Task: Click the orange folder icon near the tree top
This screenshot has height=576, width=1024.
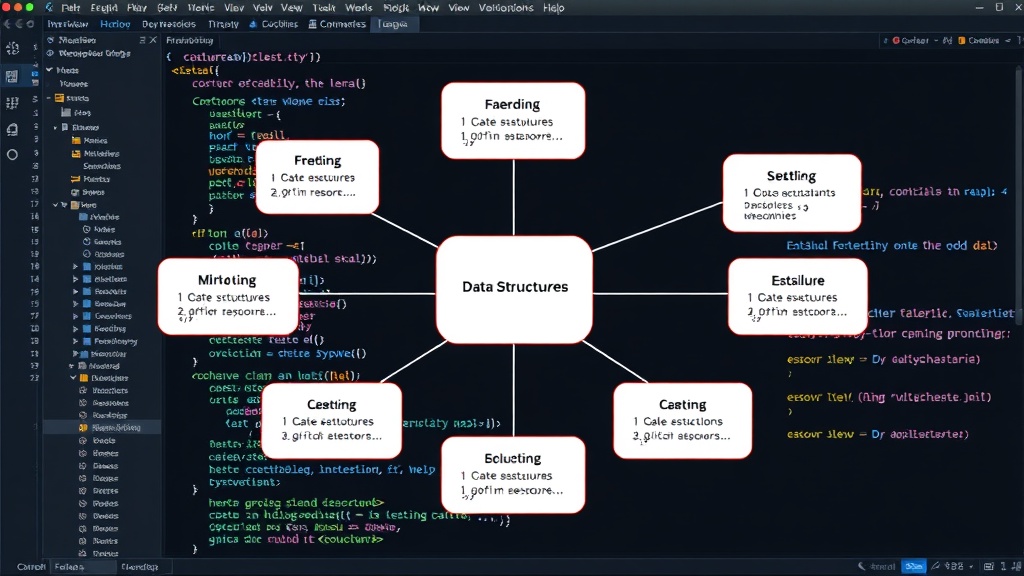Action: tap(59, 98)
